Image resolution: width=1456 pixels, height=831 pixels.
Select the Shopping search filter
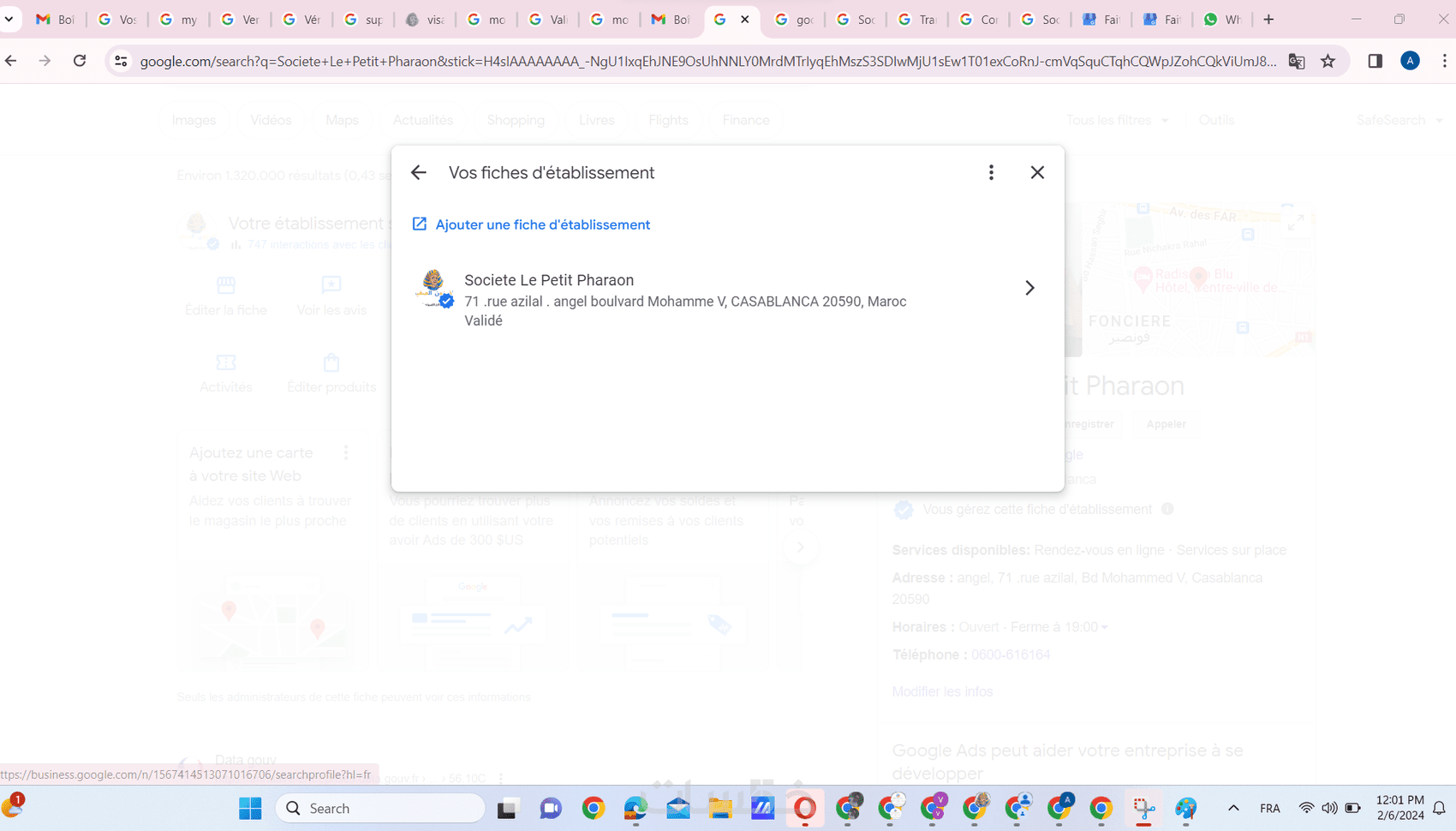[x=516, y=120]
